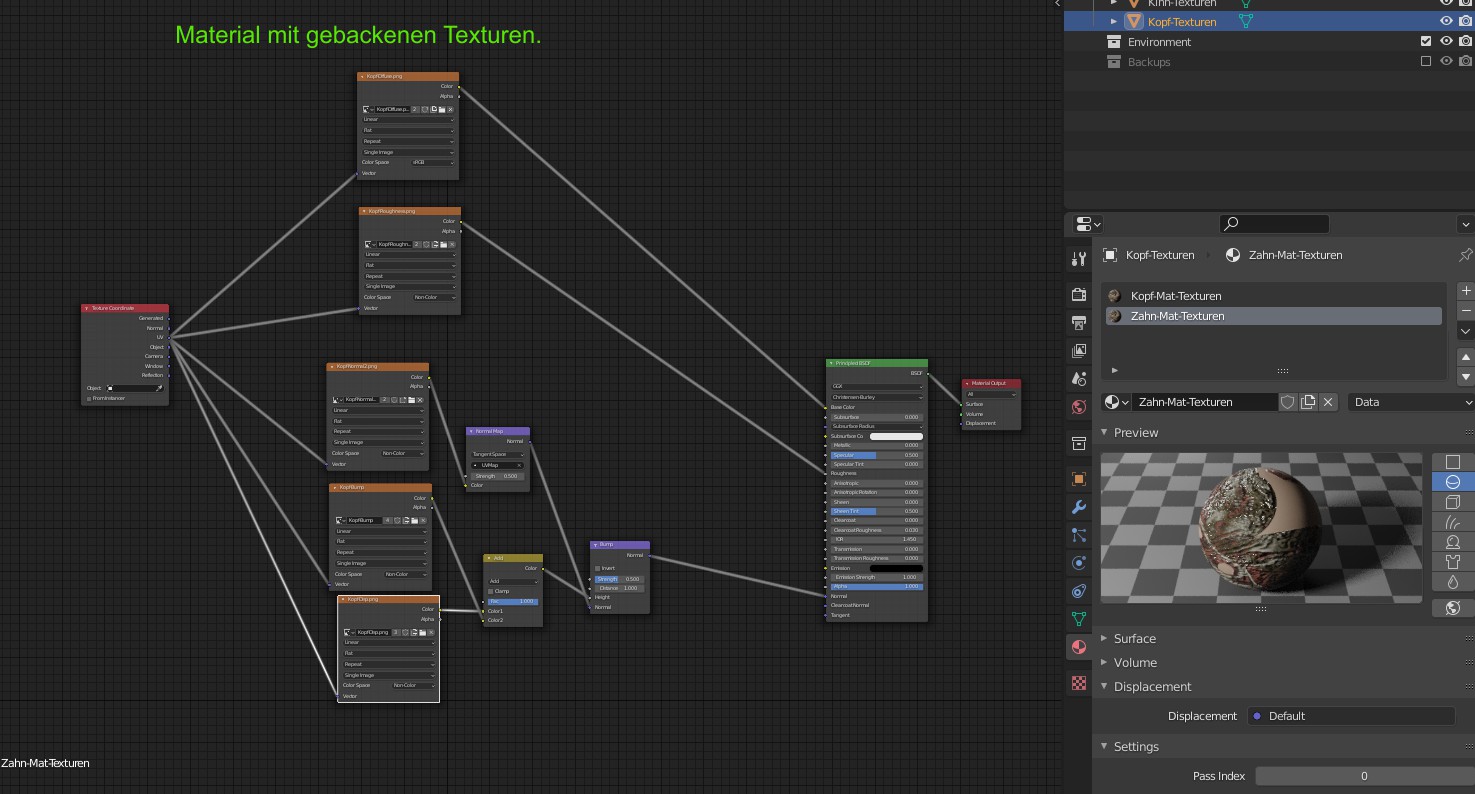Disable rendering for Kopf-Texturen object
This screenshot has height=794, width=1475.
tap(1464, 21)
